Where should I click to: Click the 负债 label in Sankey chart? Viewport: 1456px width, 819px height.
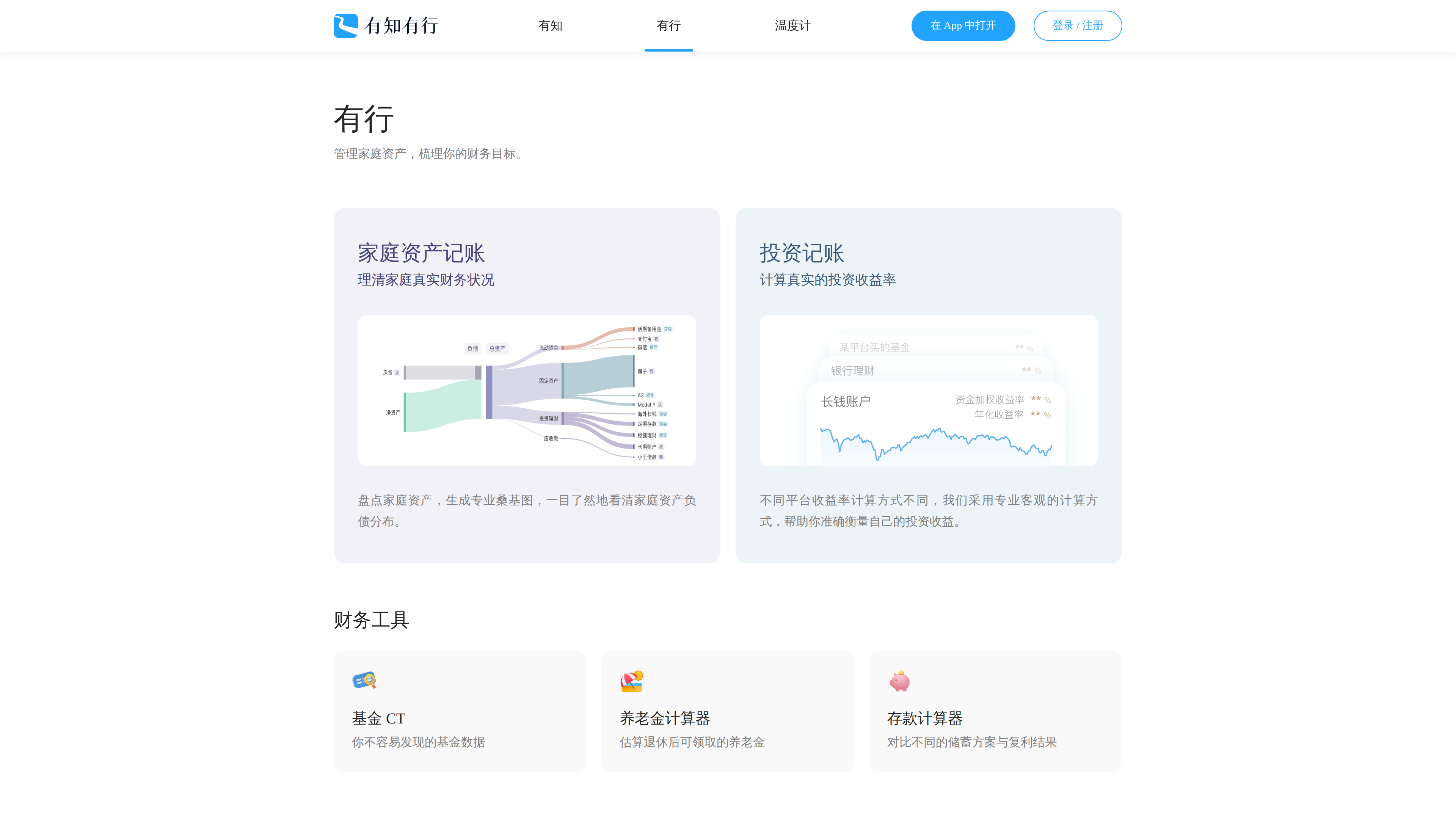point(472,348)
